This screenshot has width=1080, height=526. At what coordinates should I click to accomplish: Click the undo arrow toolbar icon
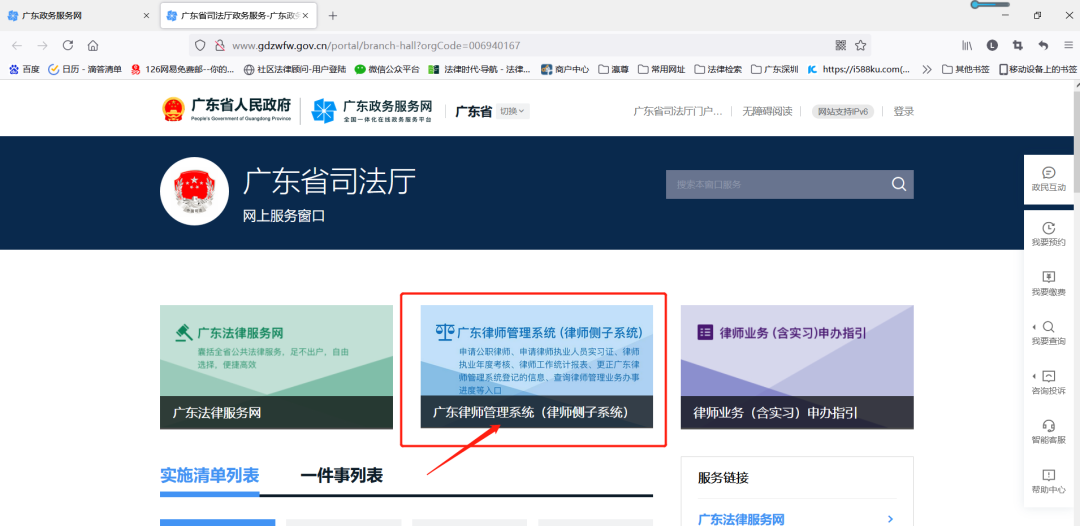pyautogui.click(x=1043, y=45)
